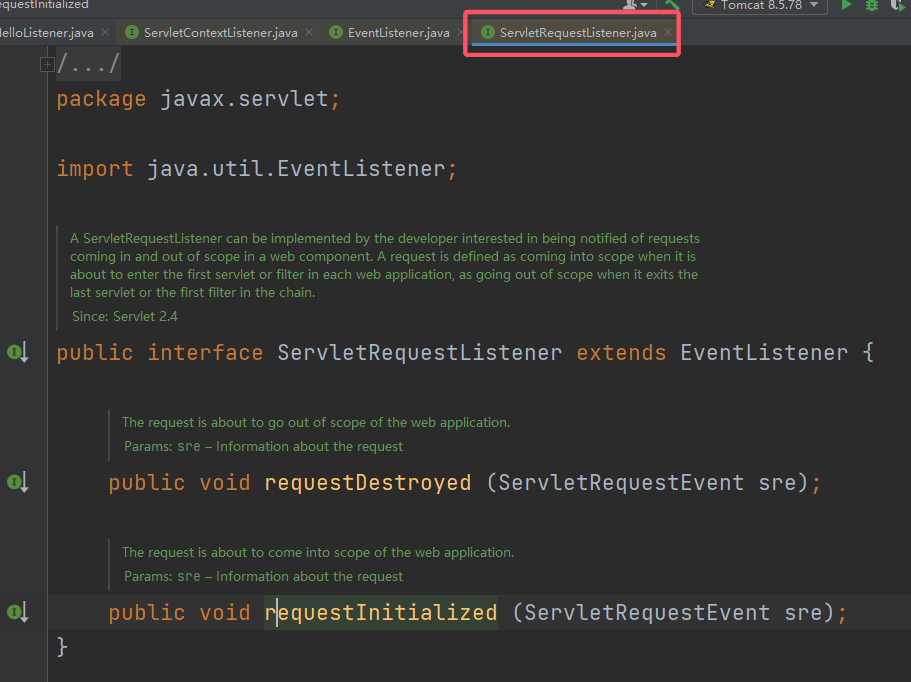Screen dimensions: 911x682
Task: Open the Tomcat 8.5.78 run configuration dropdown
Action: point(760,5)
